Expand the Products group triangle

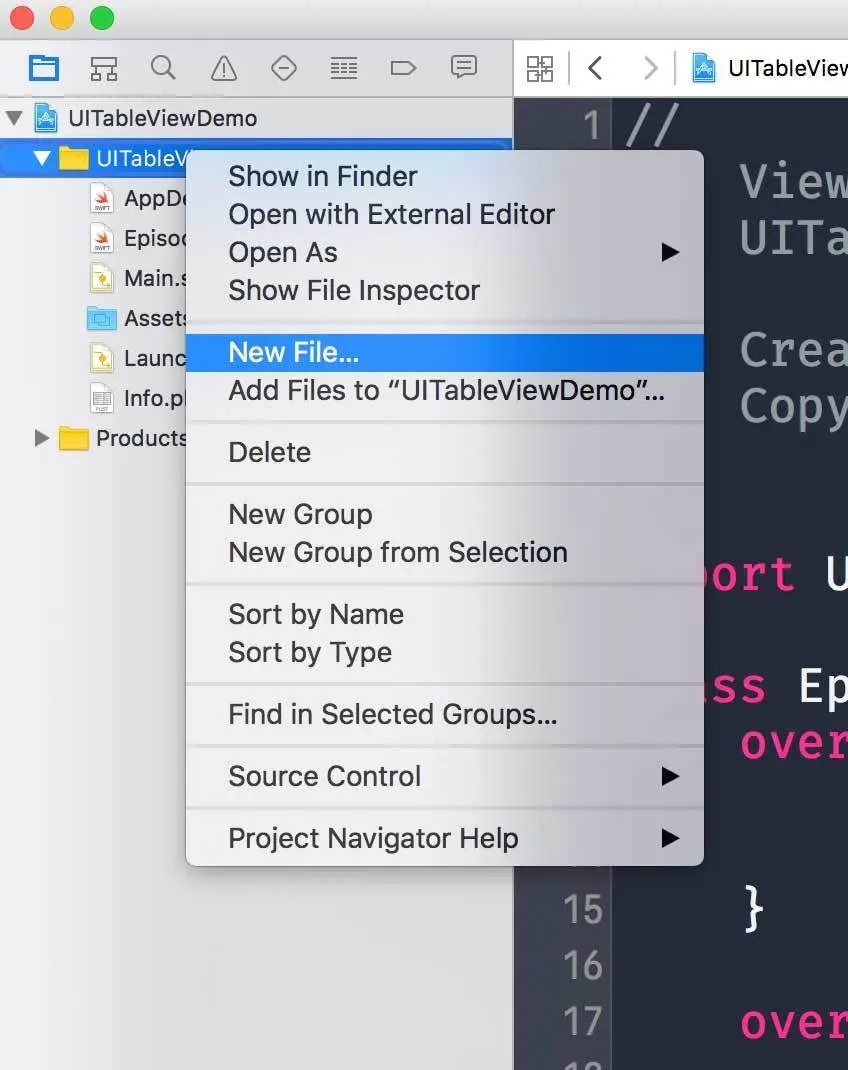[x=42, y=438]
